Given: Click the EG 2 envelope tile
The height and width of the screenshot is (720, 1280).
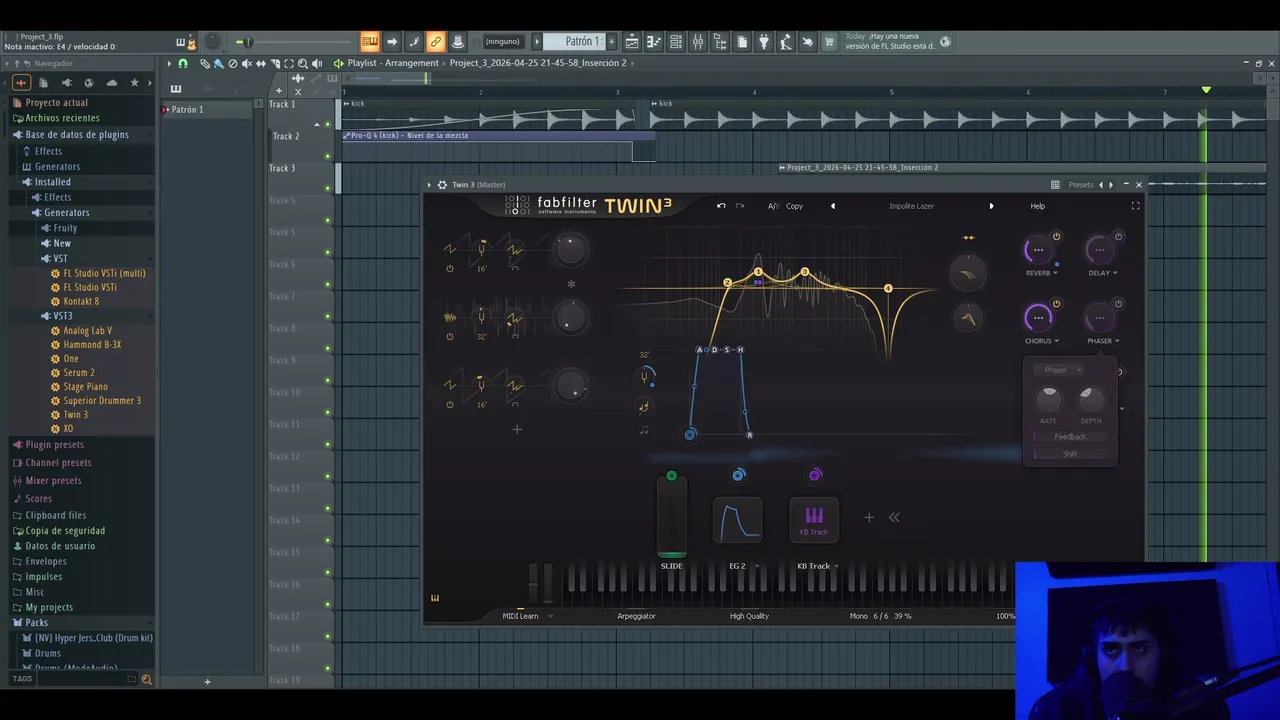Looking at the screenshot, I should point(737,520).
